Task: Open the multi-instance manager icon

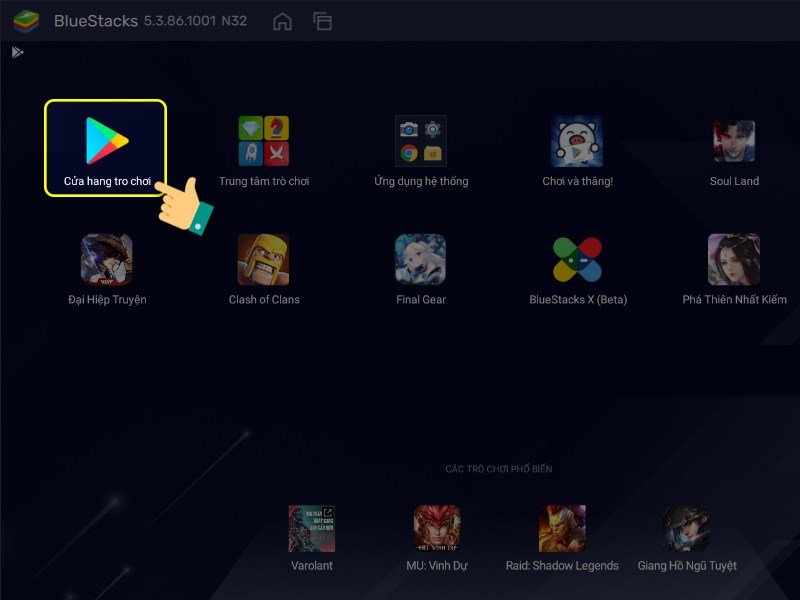Action: (x=323, y=19)
